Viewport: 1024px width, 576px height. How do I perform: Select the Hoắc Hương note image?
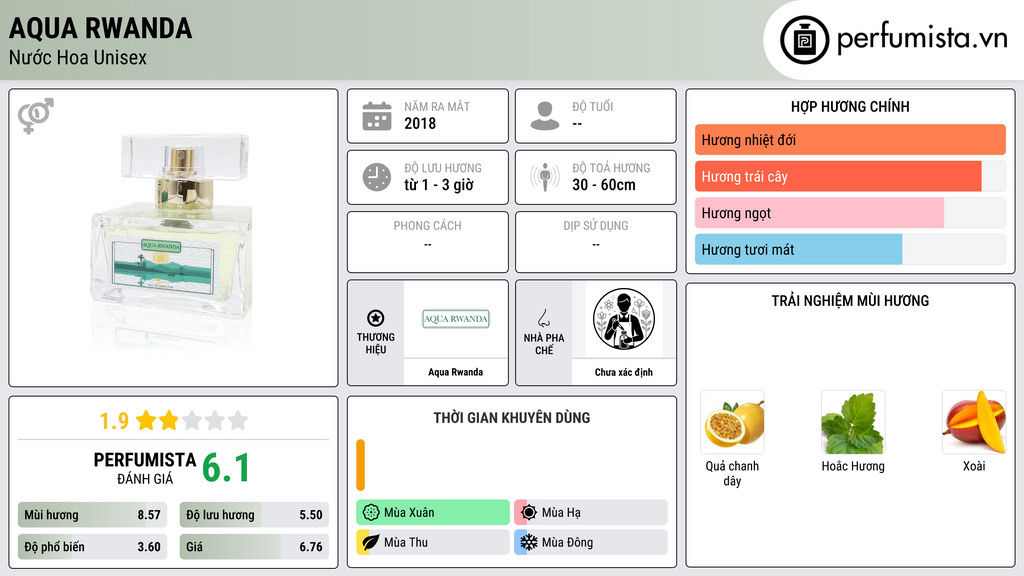click(853, 423)
